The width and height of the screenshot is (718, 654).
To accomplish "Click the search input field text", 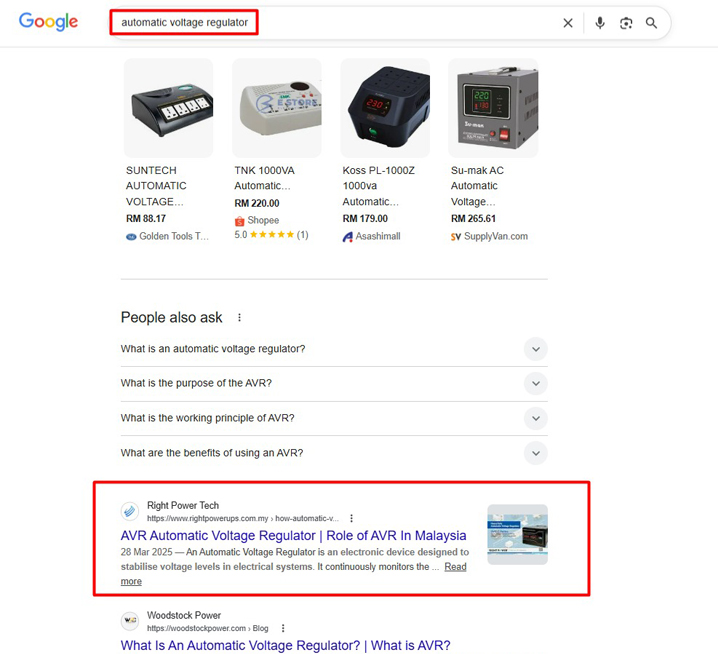I will 185,22.
